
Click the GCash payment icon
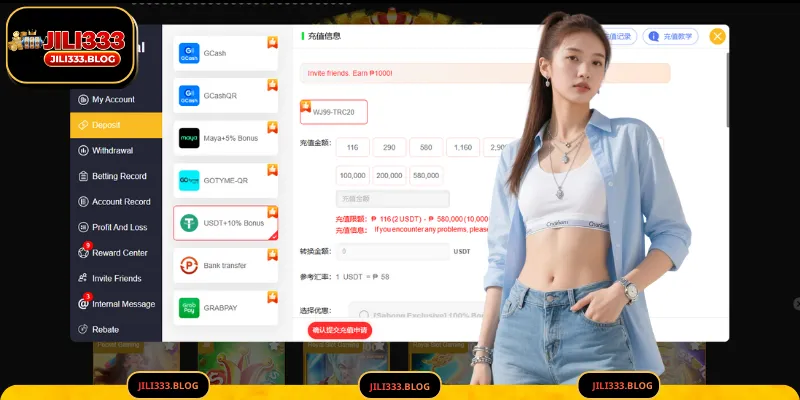pyautogui.click(x=189, y=53)
